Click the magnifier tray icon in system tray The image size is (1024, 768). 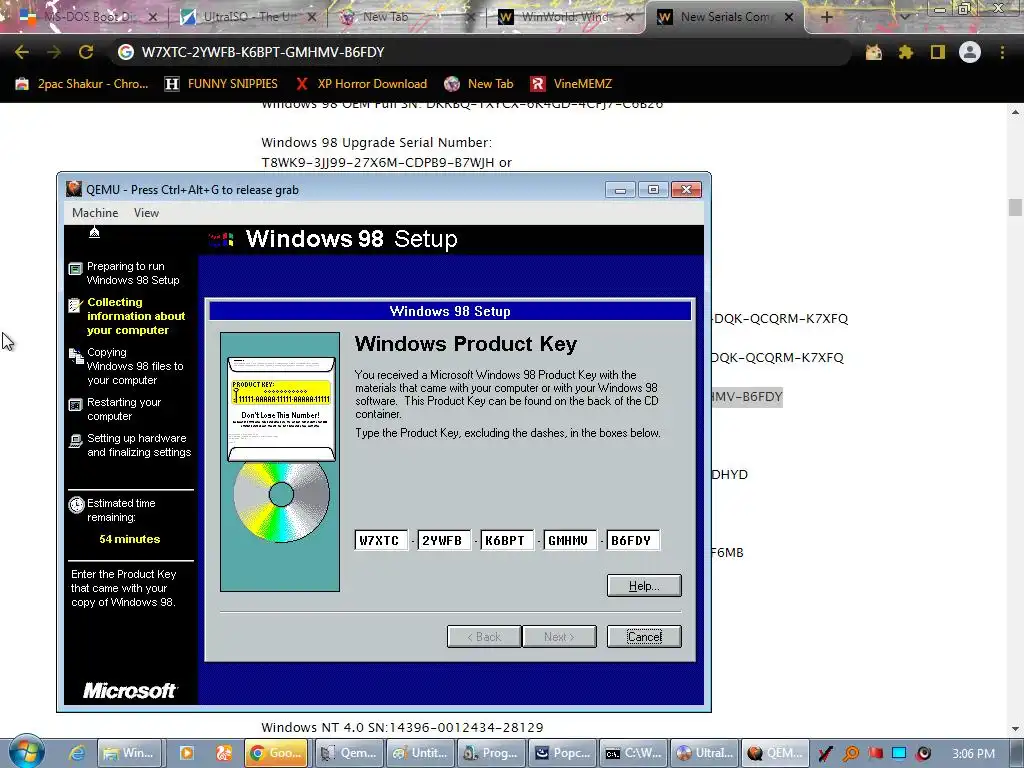[x=851, y=754]
